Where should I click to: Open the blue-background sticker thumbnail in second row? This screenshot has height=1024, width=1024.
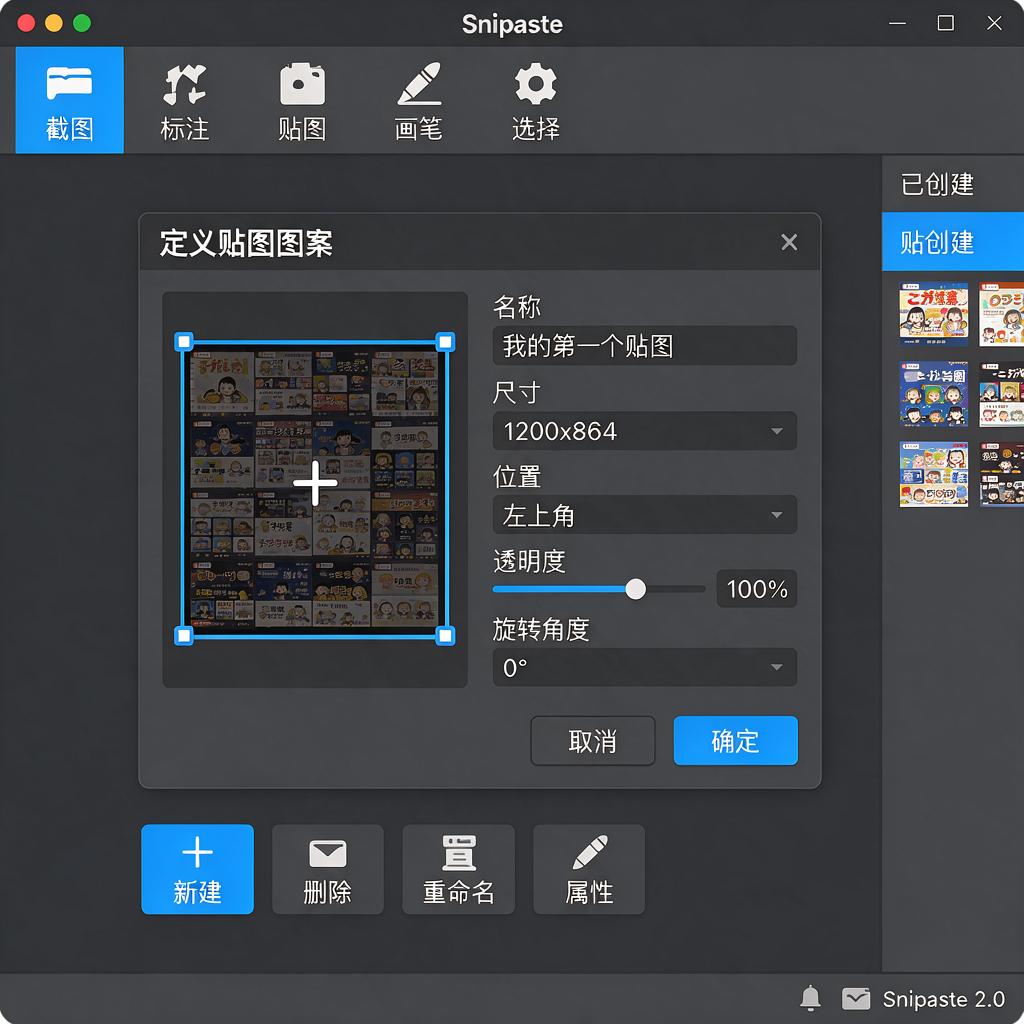[x=934, y=394]
